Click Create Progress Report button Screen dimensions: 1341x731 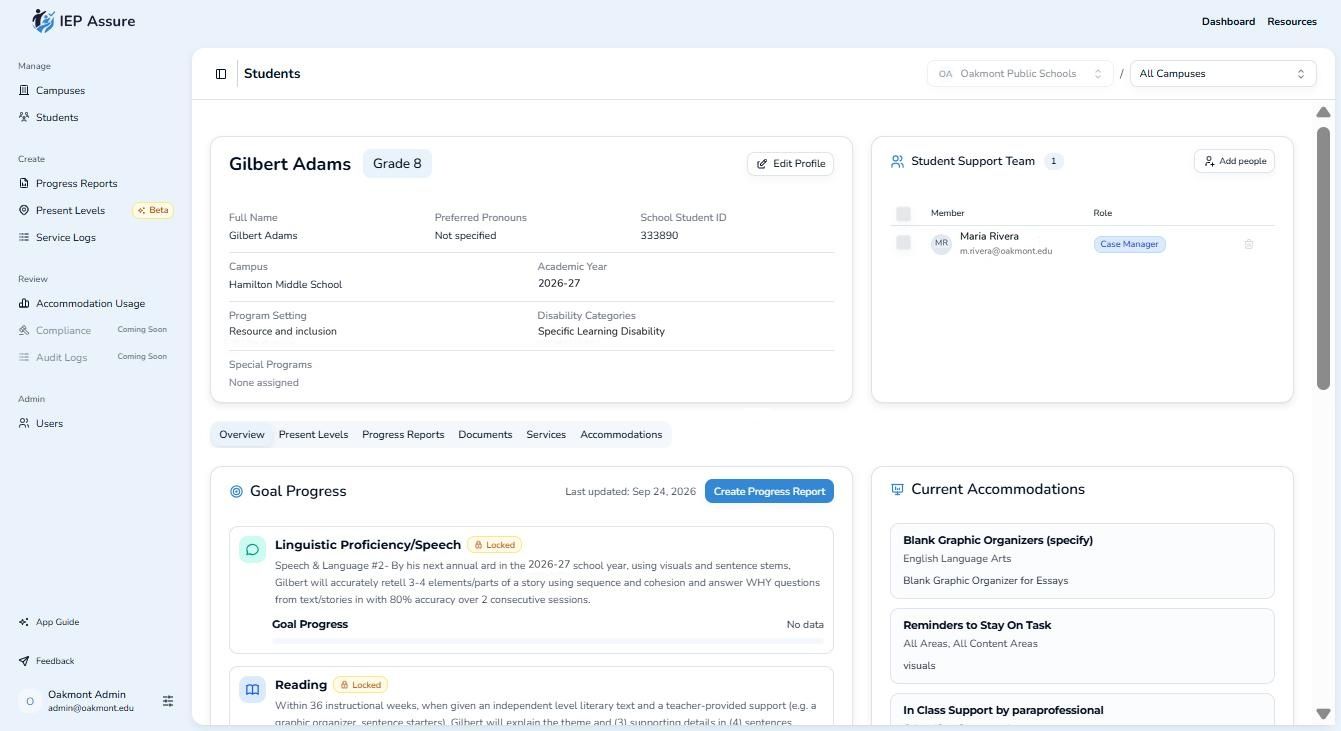[x=769, y=492]
